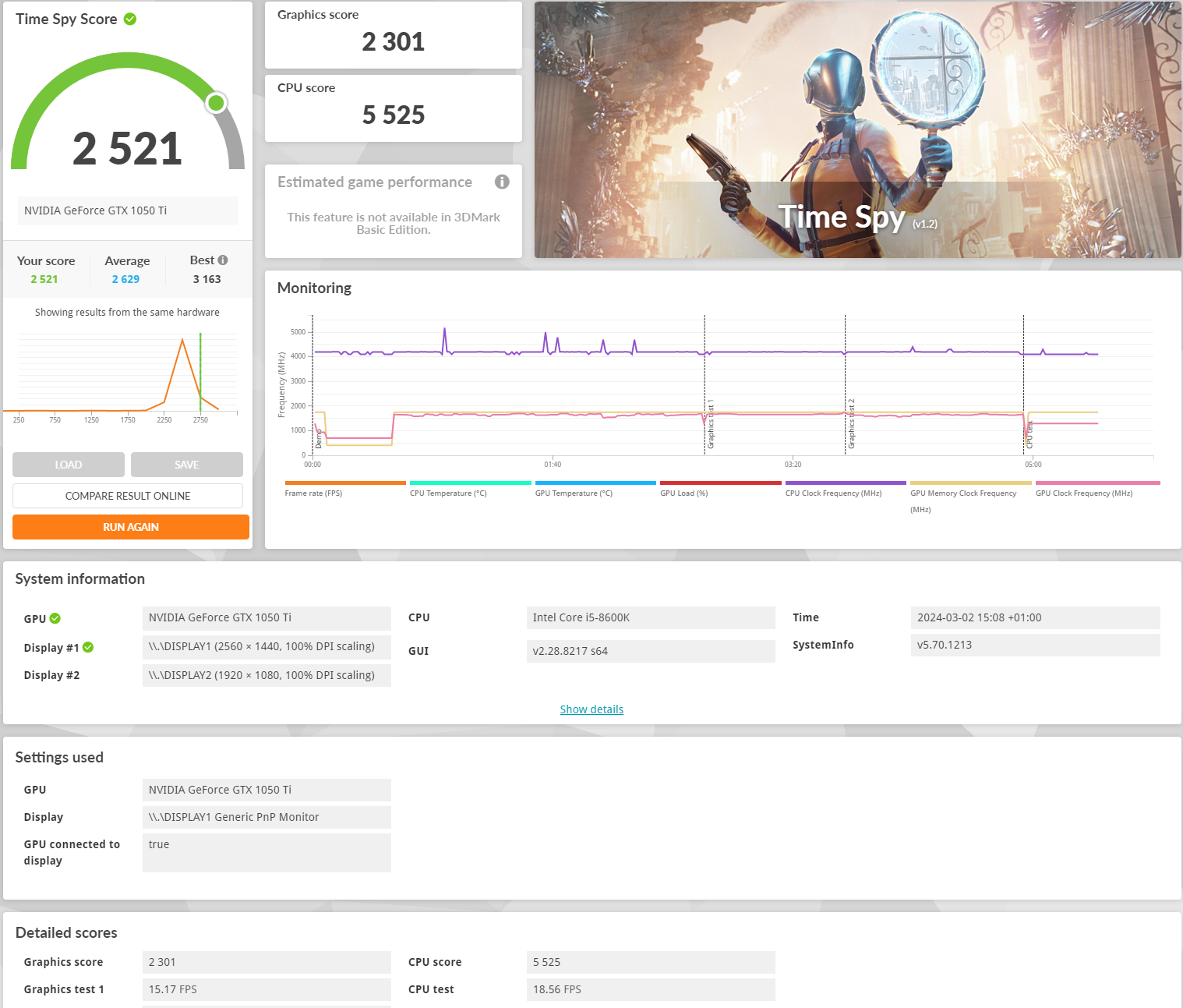This screenshot has height=1008, width=1183.
Task: Toggle GPU Clock Frequency legend entry
Action: pyautogui.click(x=1097, y=488)
